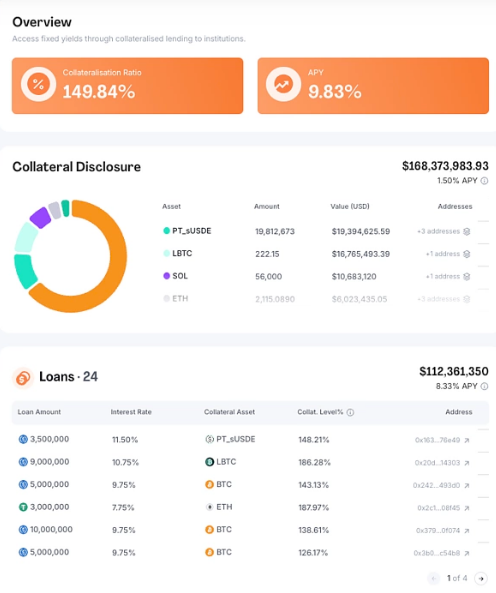Click BTC icon in the 138.61% loan row
This screenshot has height=593, width=496.
pos(209,529)
